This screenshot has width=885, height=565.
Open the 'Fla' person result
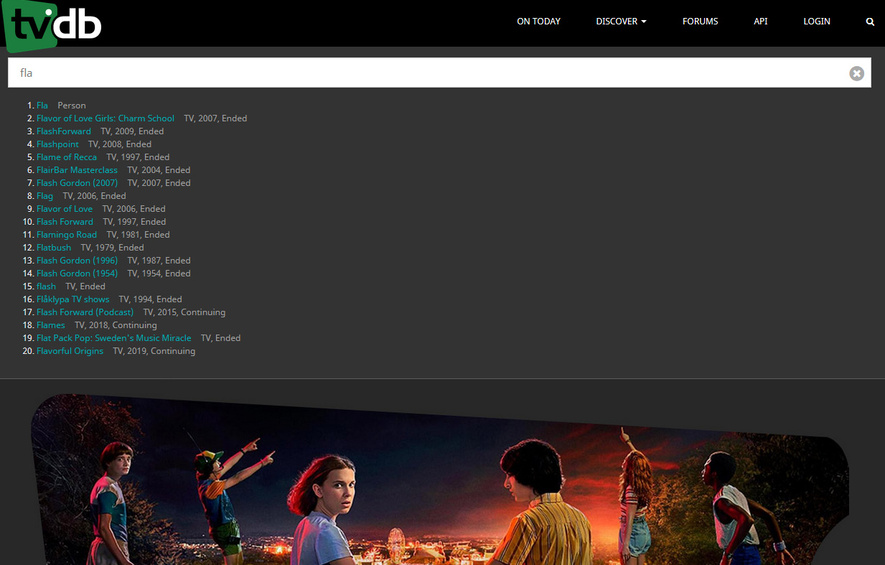point(42,106)
